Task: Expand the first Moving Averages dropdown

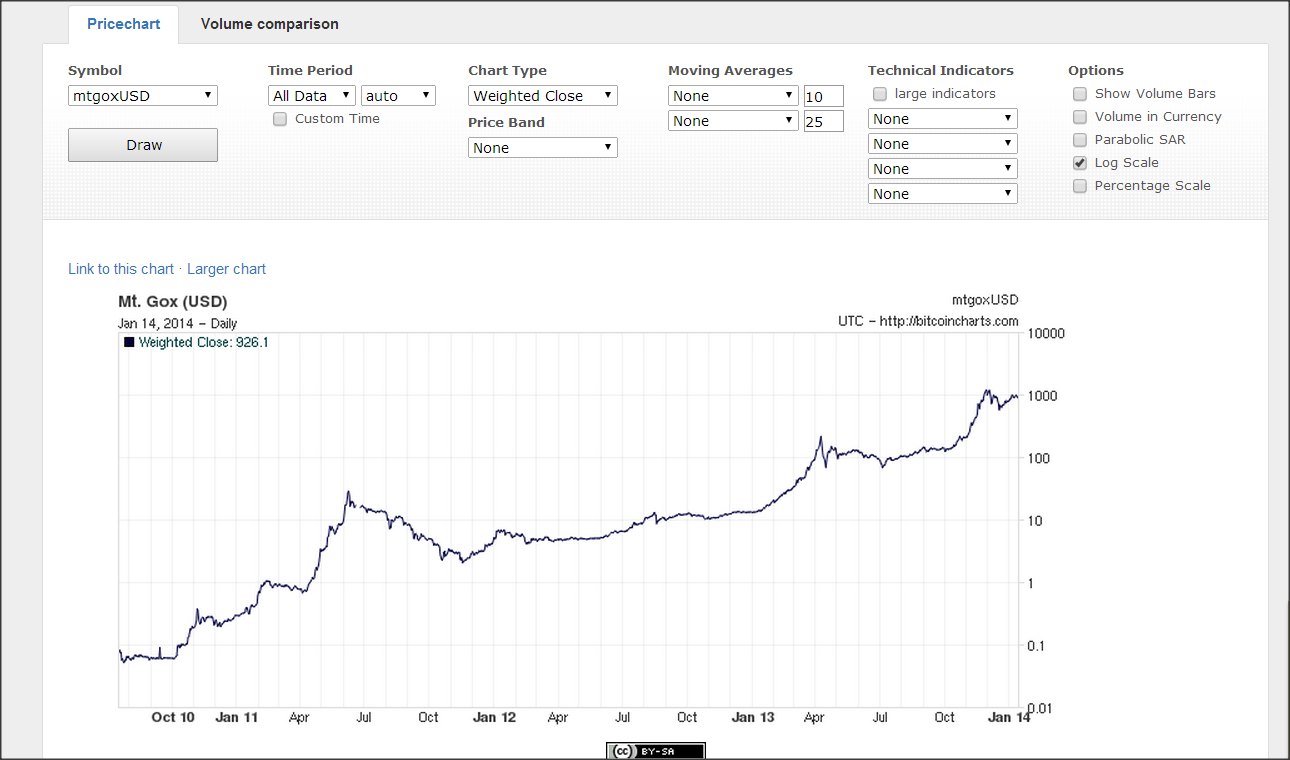Action: (733, 96)
